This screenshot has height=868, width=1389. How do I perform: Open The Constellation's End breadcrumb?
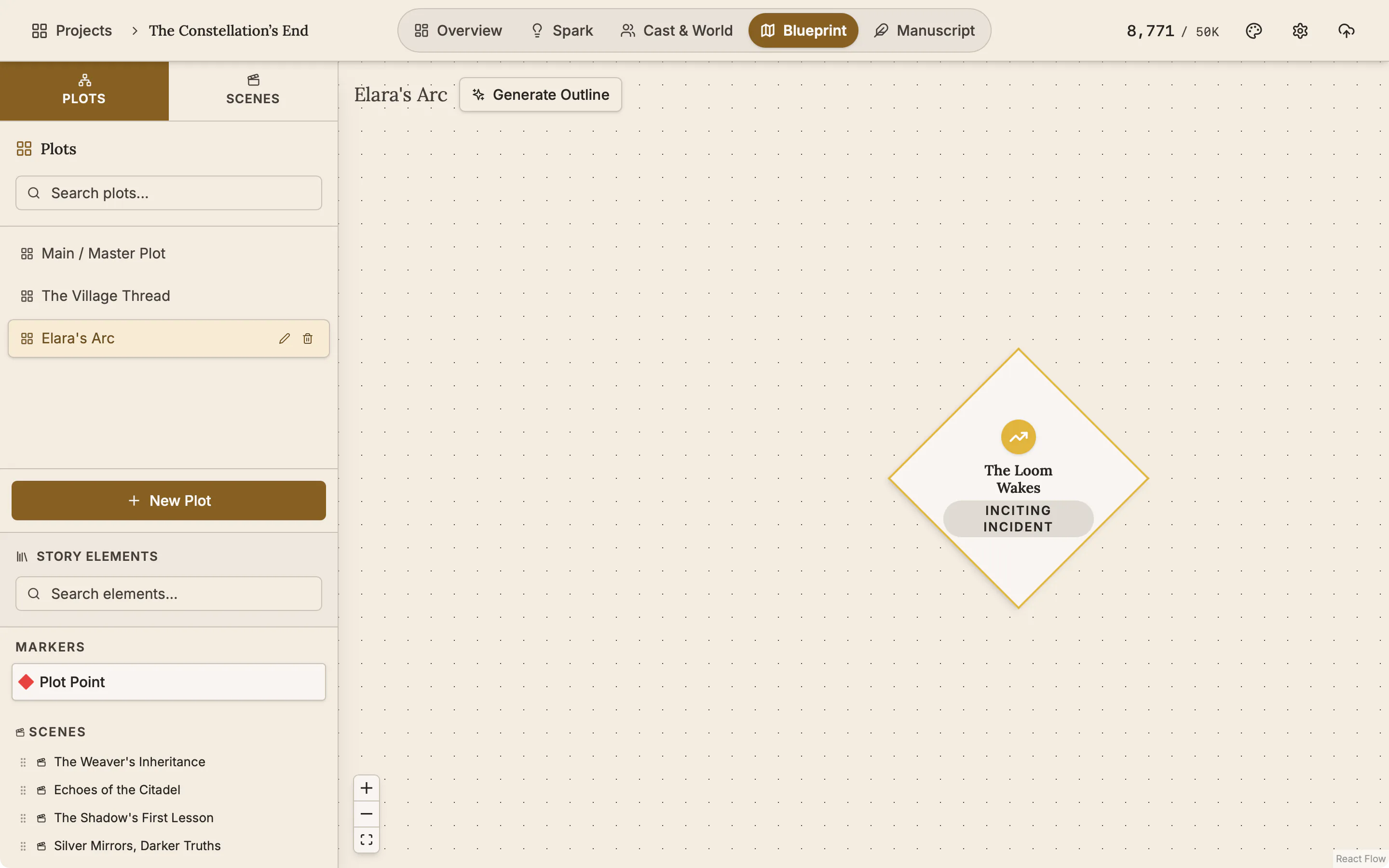coord(229,30)
